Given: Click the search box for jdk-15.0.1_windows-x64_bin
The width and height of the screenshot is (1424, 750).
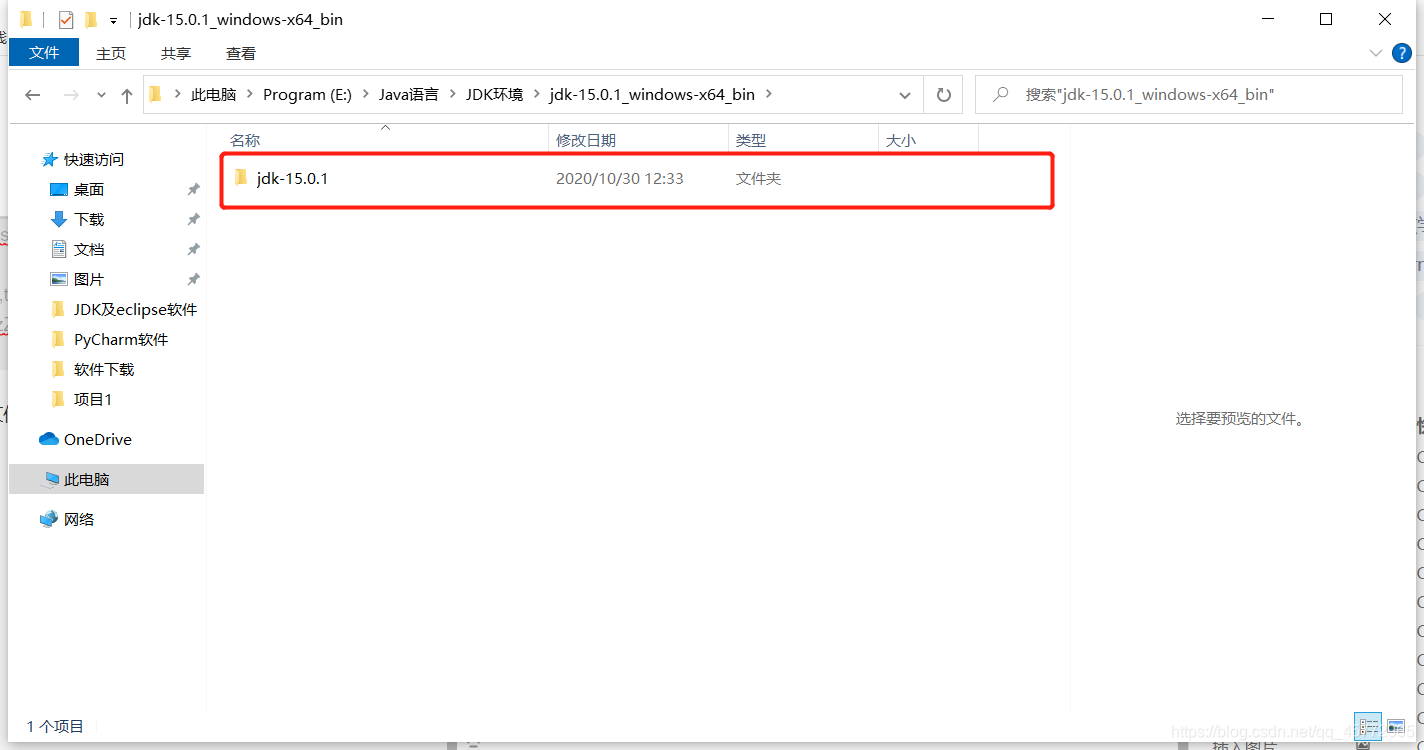Looking at the screenshot, I should click(1189, 95).
